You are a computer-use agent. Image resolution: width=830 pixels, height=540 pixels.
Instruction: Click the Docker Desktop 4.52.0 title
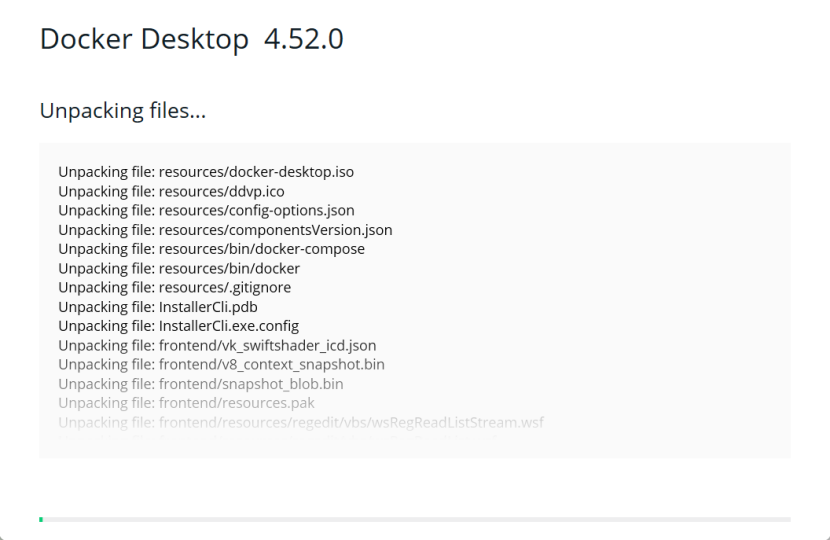point(192,39)
